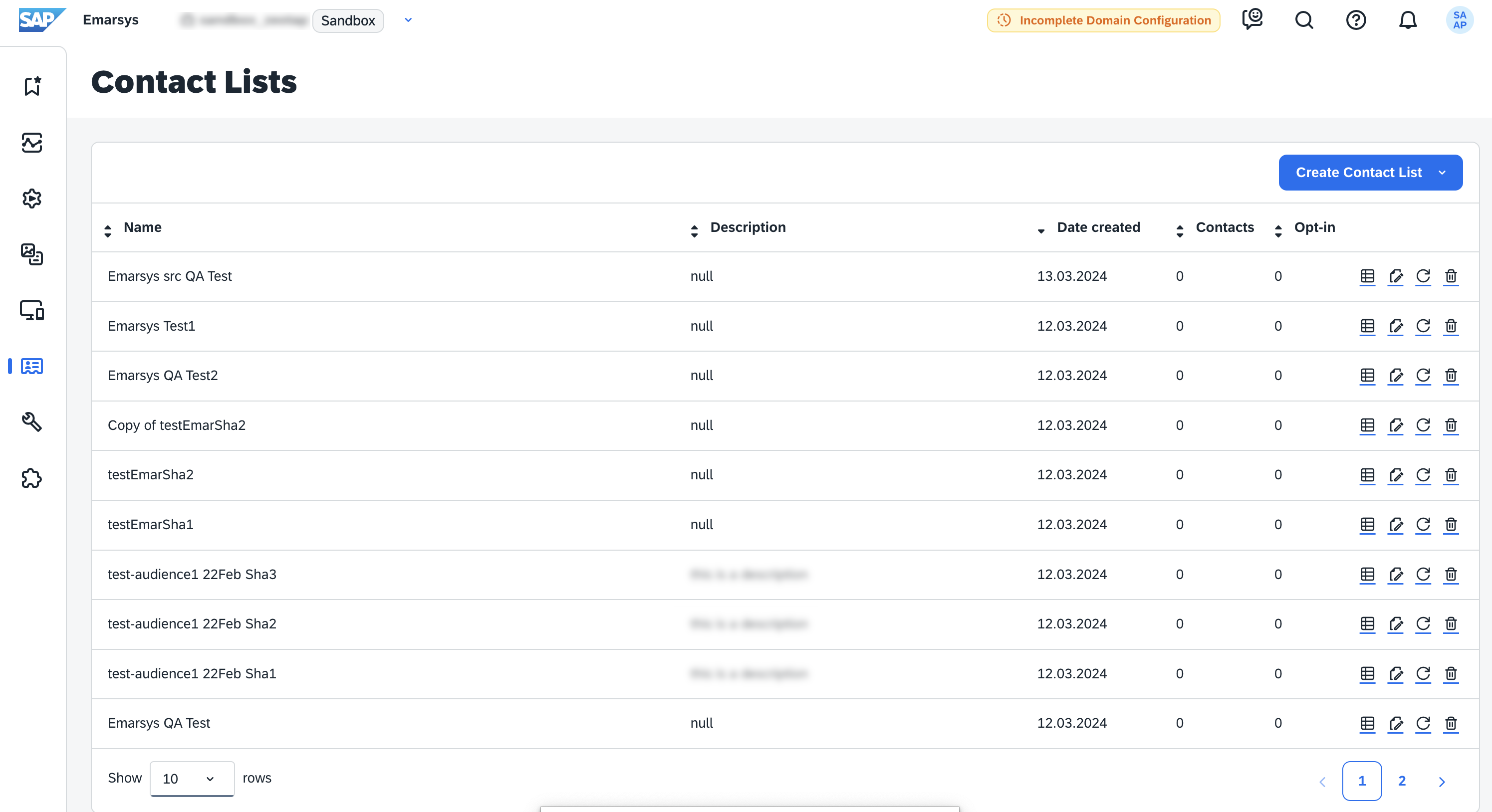Sort the table by Contacts column
The image size is (1492, 812).
click(1224, 227)
